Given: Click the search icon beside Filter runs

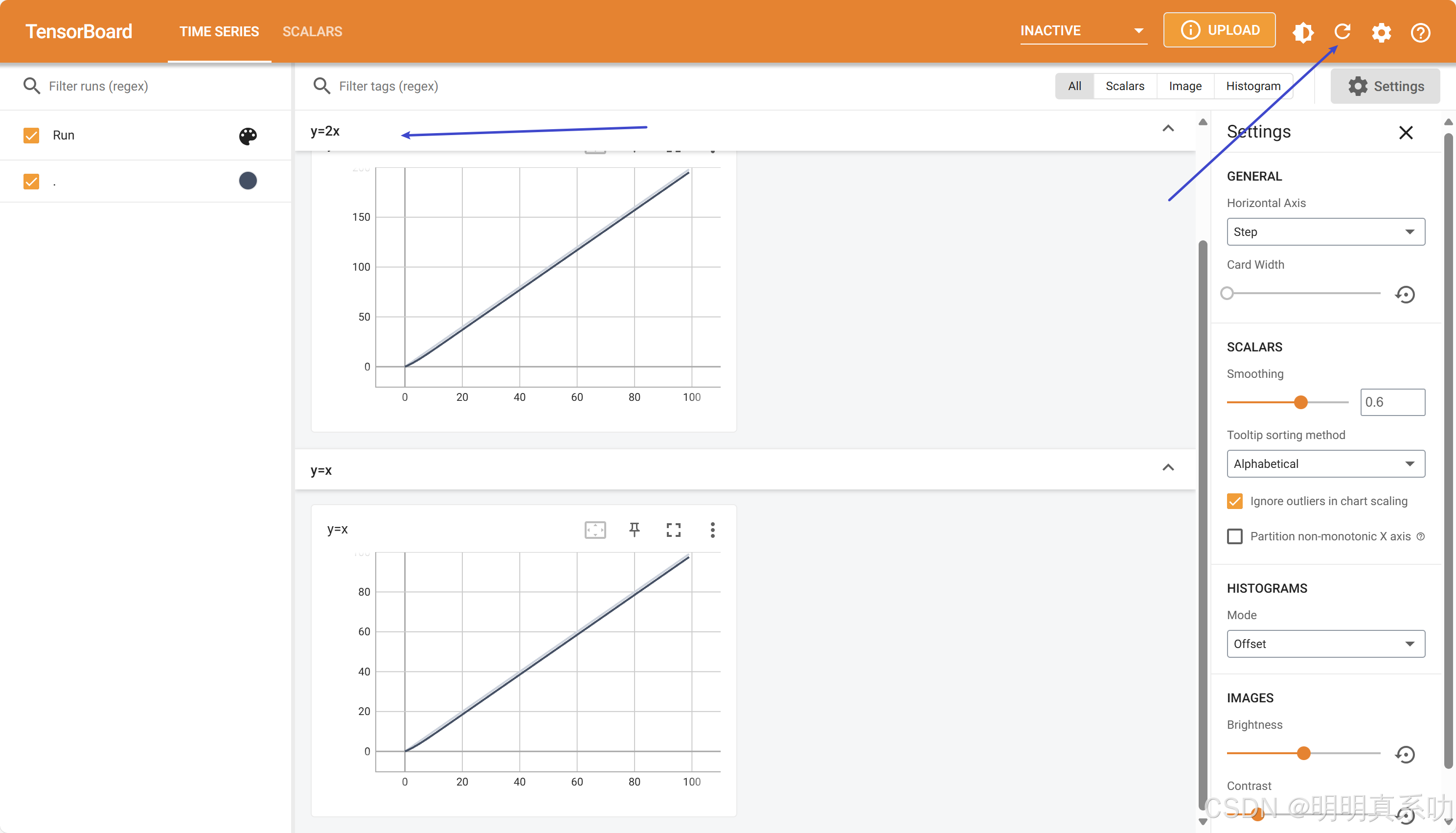Looking at the screenshot, I should [x=31, y=86].
